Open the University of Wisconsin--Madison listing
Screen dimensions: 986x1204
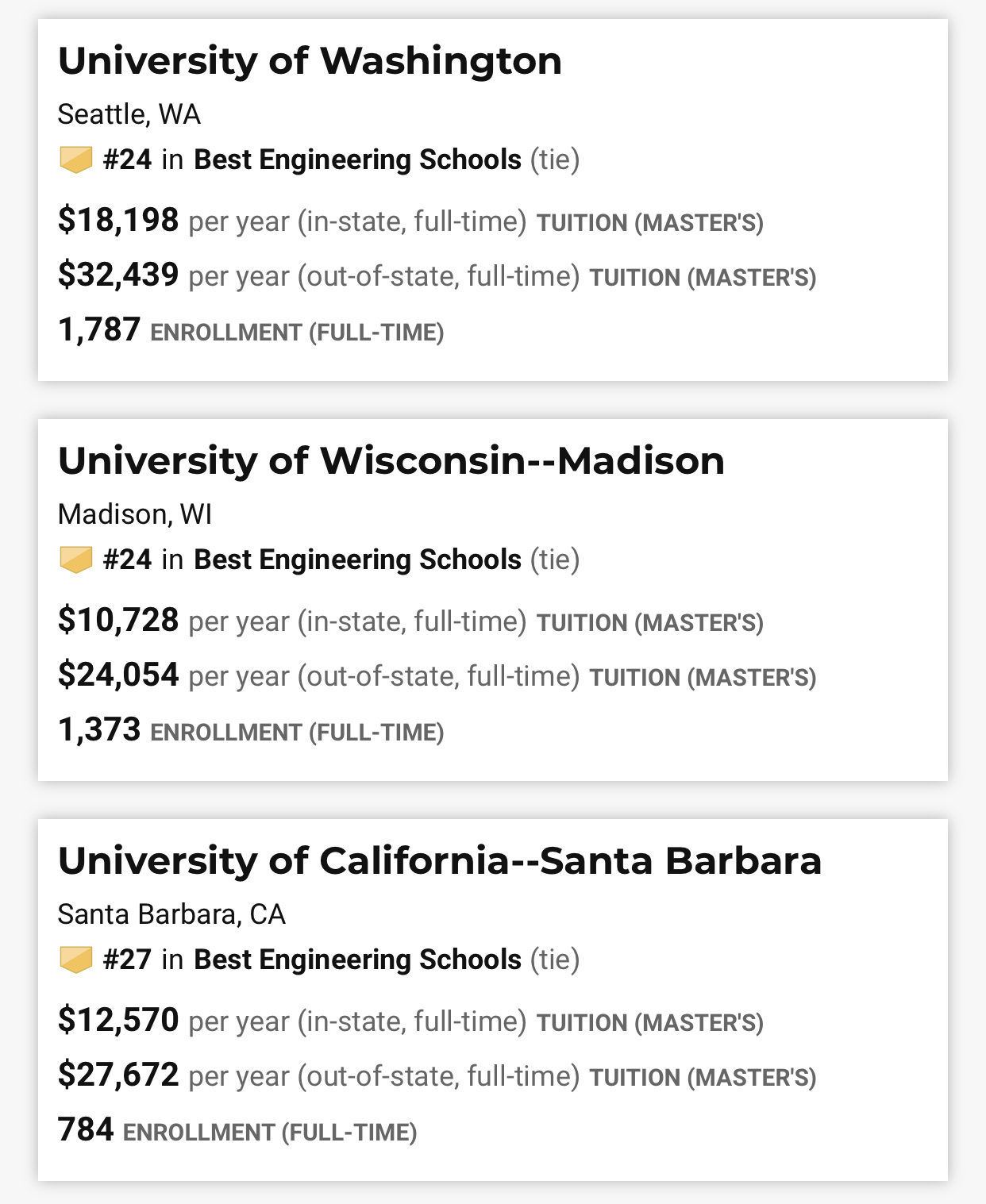coord(391,461)
